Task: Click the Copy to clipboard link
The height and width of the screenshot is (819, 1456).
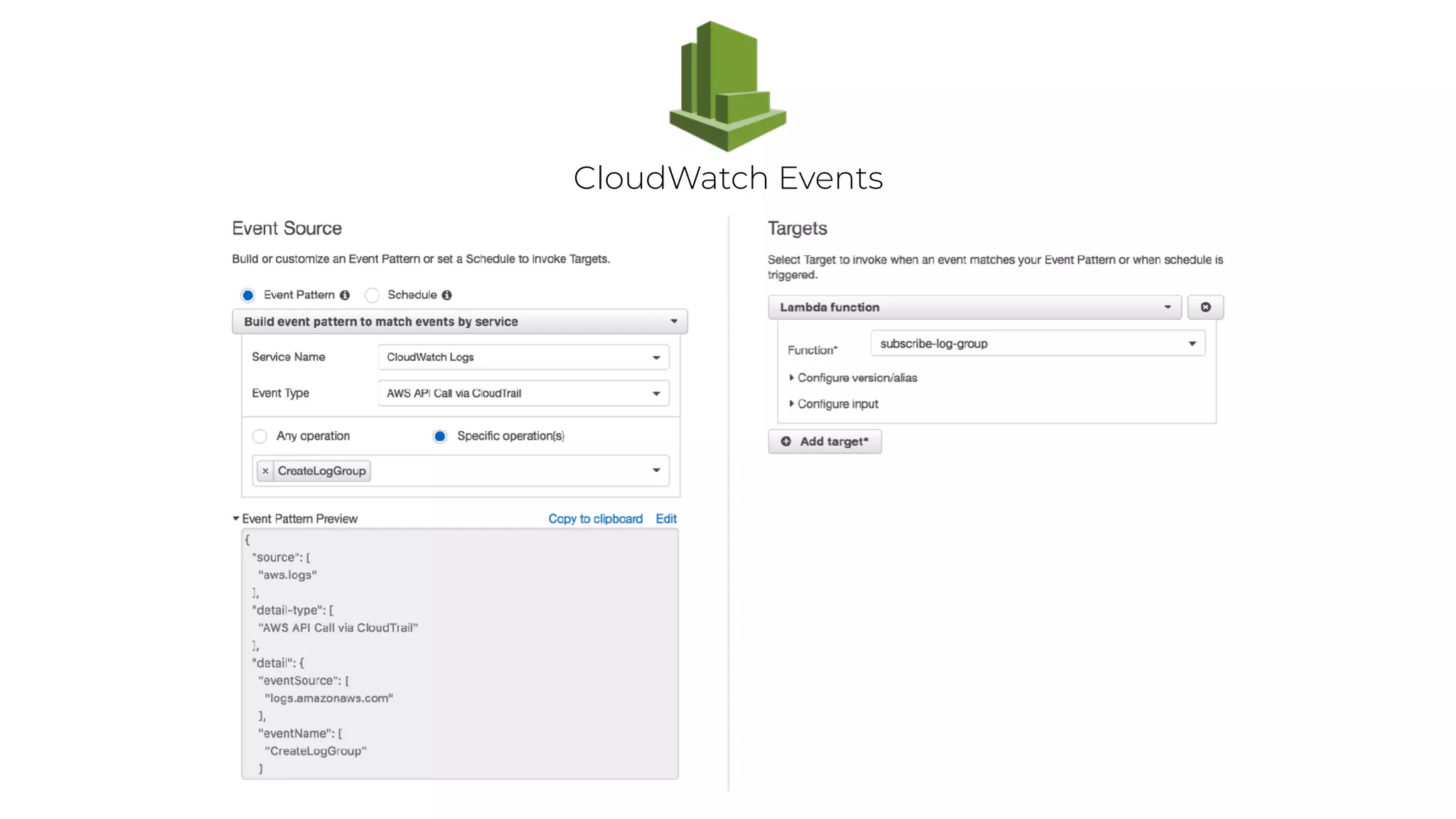Action: 596,519
